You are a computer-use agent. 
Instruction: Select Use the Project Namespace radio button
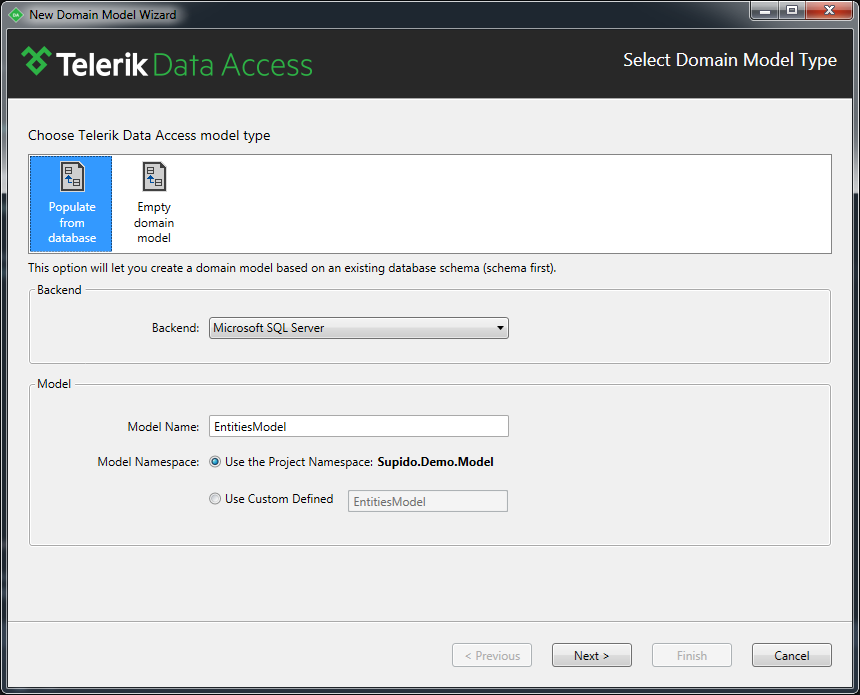pos(215,462)
